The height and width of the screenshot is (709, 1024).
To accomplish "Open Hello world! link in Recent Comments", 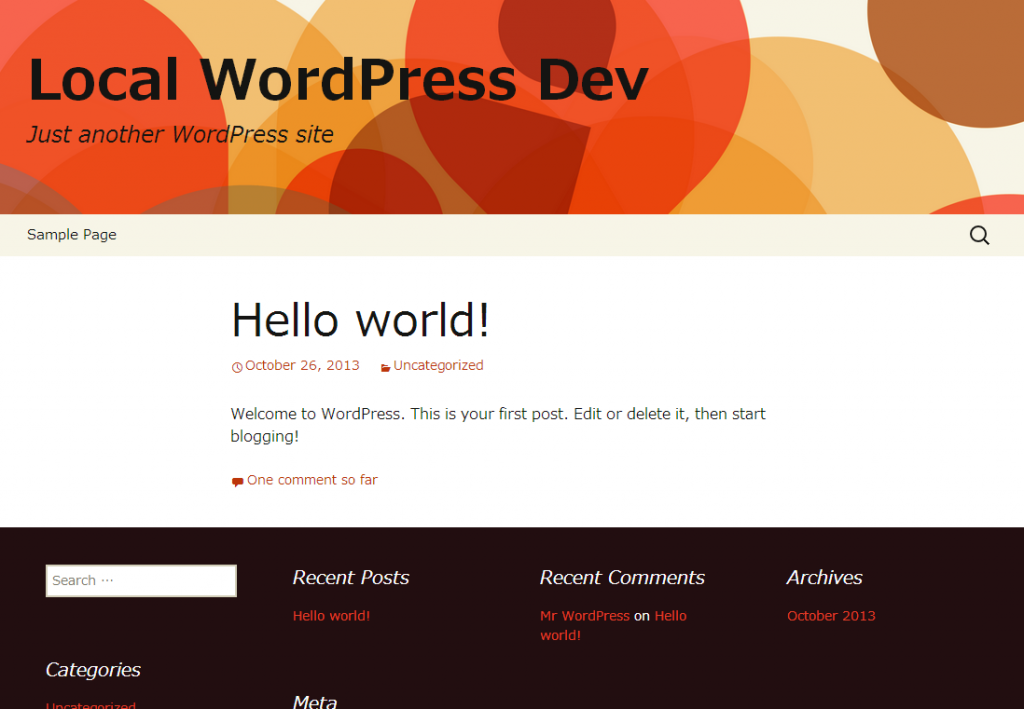I will coord(670,616).
